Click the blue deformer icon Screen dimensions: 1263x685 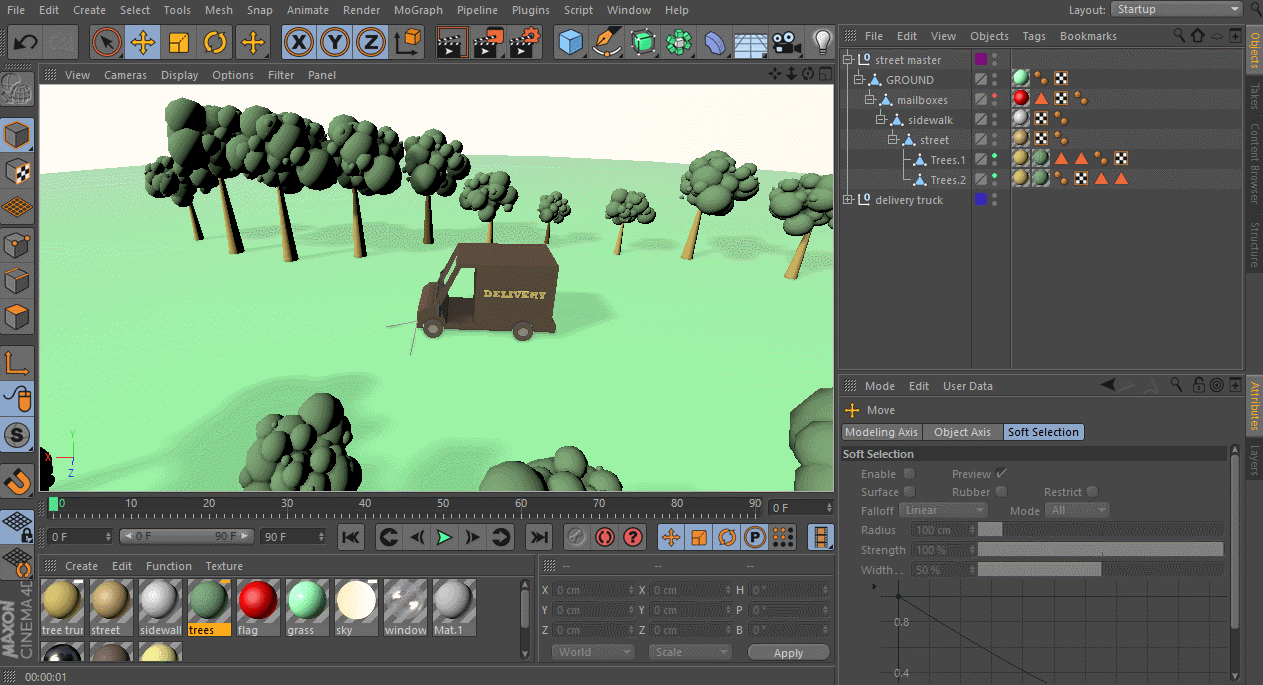715,42
